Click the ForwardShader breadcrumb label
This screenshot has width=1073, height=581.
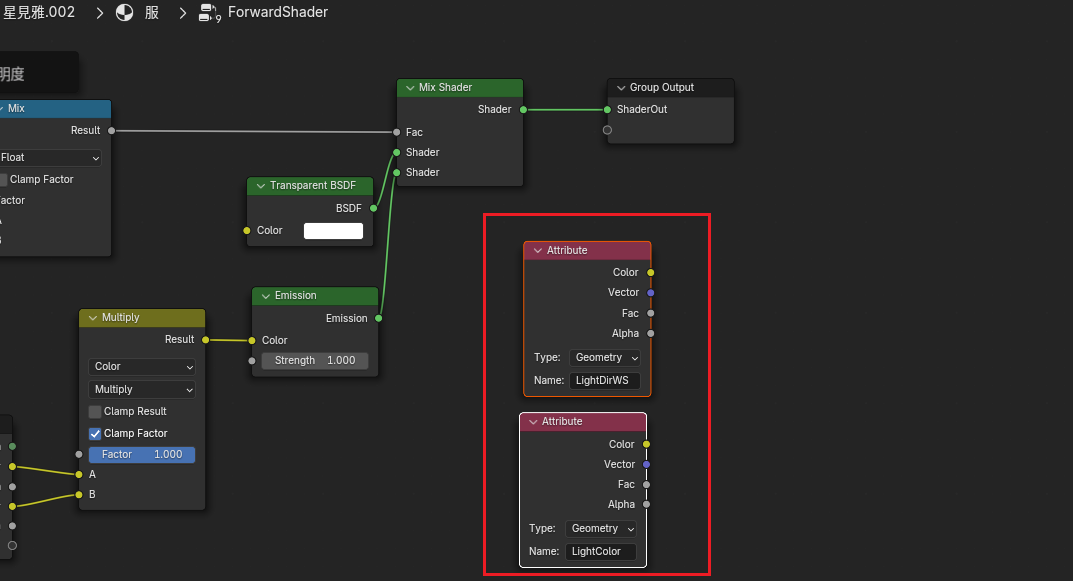pyautogui.click(x=277, y=13)
